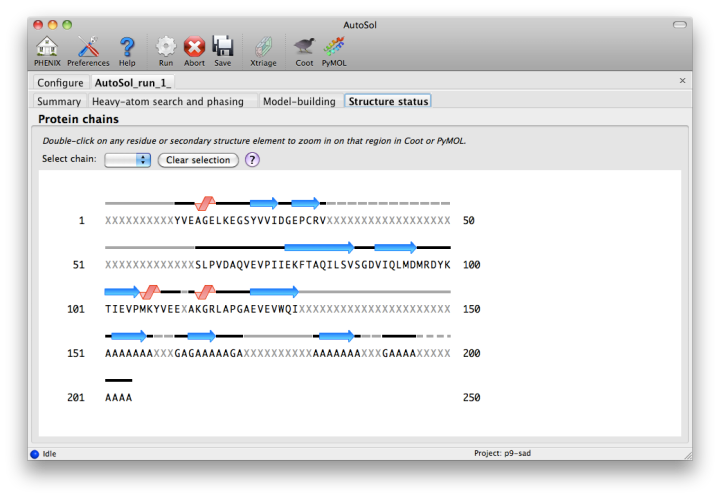Screen dimensions: 720x498
Task: Open Coot viewer icon
Action: 304,47
